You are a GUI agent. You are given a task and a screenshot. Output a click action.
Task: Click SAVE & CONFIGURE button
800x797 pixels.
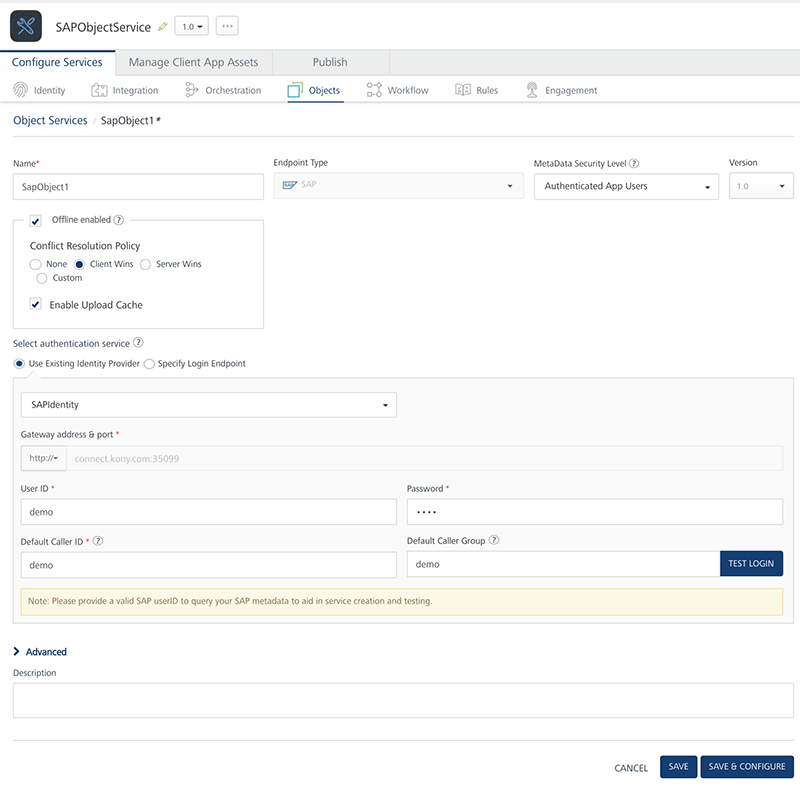746,766
